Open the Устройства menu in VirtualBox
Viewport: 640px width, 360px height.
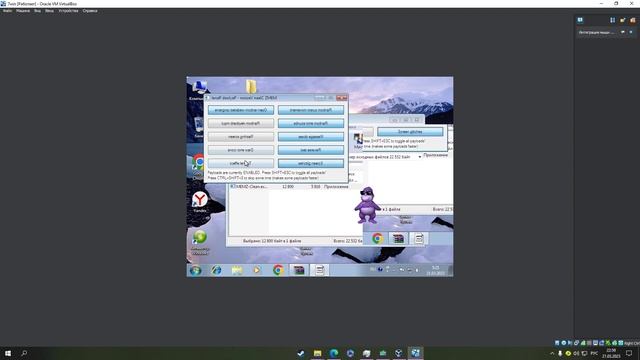pyautogui.click(x=68, y=11)
